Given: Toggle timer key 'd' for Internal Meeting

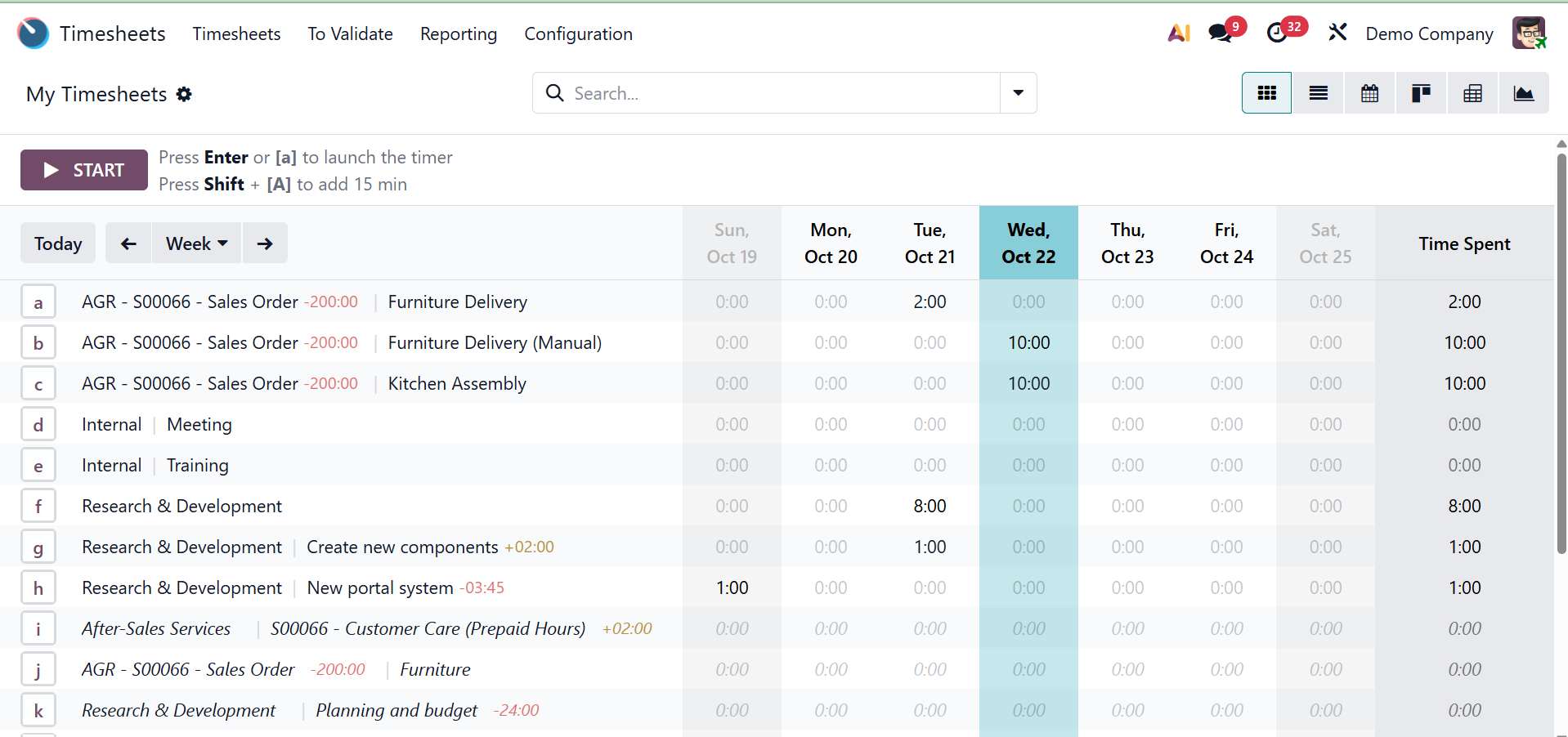Looking at the screenshot, I should click(x=38, y=425).
